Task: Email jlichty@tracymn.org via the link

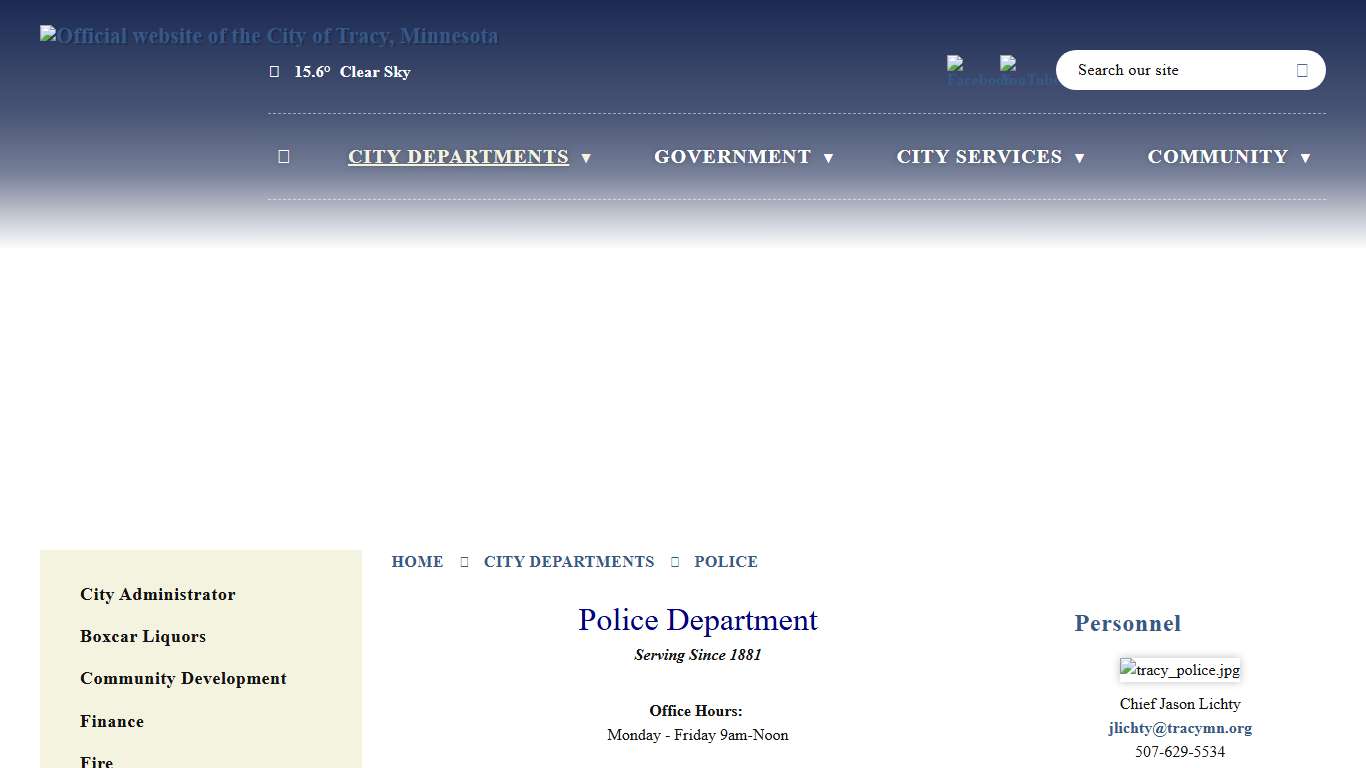Action: [x=1180, y=728]
